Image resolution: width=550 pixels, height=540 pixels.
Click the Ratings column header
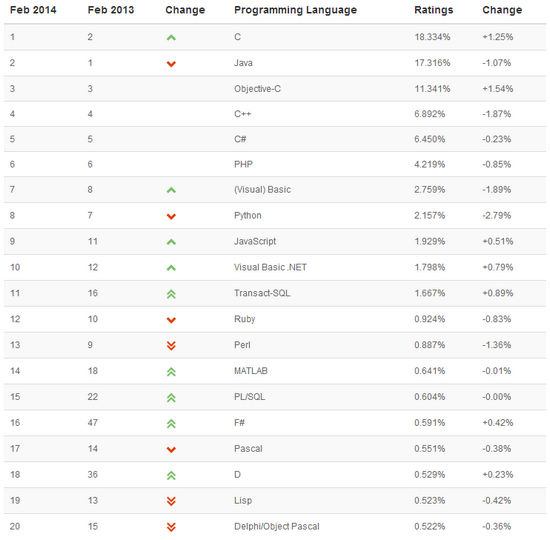[434, 10]
